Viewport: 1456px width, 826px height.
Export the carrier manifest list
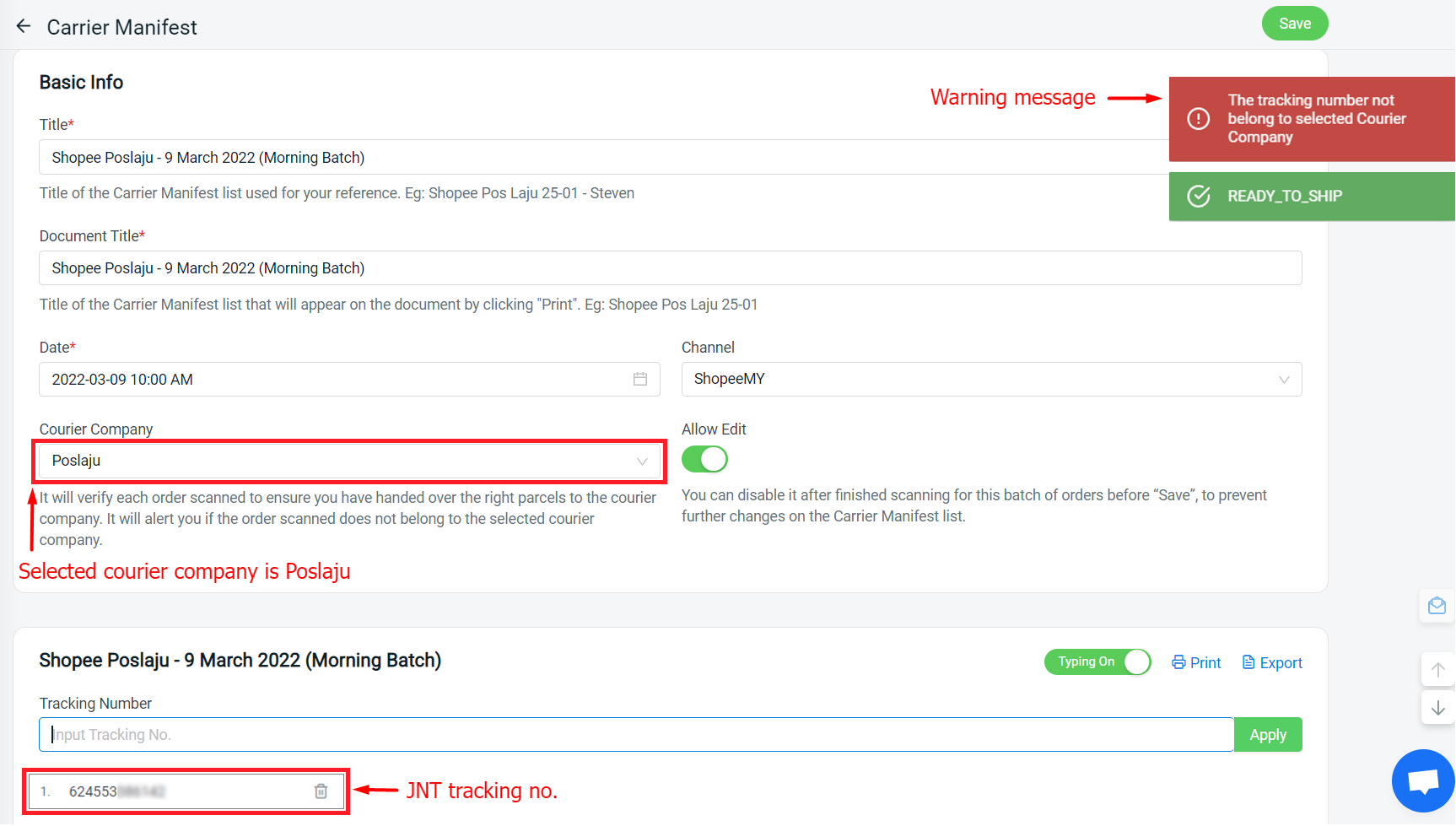[x=1271, y=662]
